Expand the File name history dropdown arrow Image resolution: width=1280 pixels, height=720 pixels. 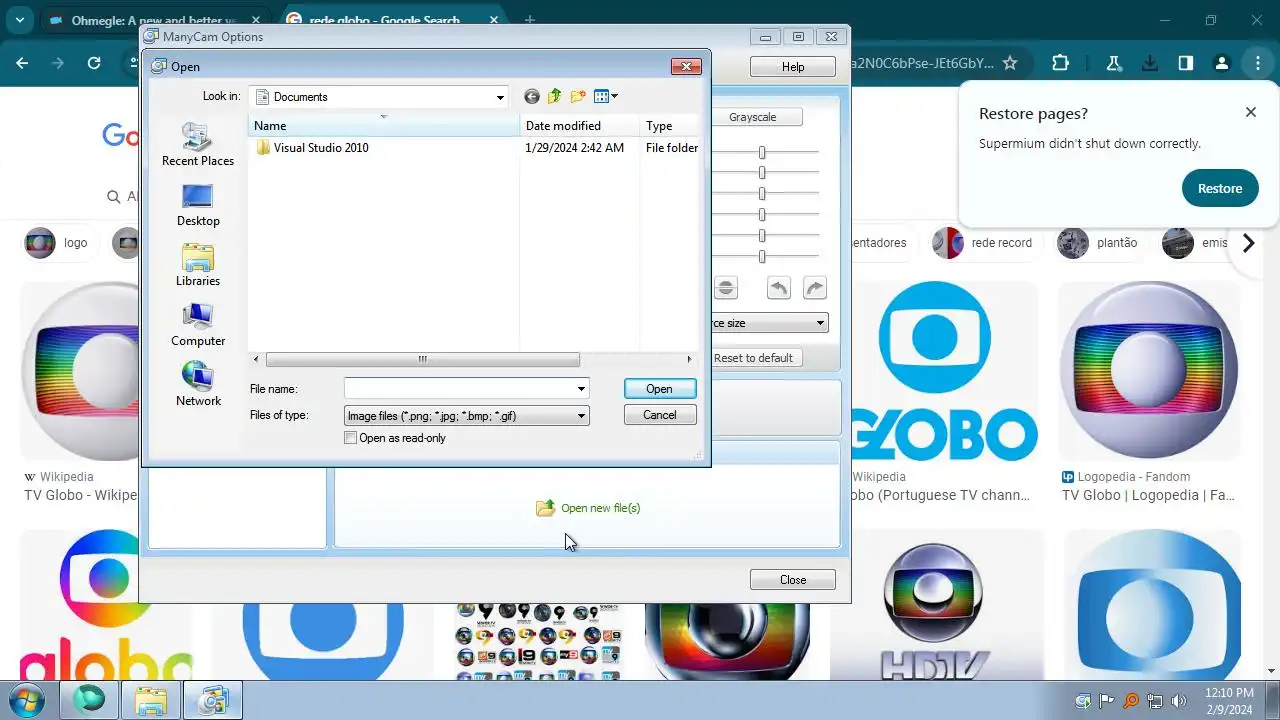click(581, 389)
